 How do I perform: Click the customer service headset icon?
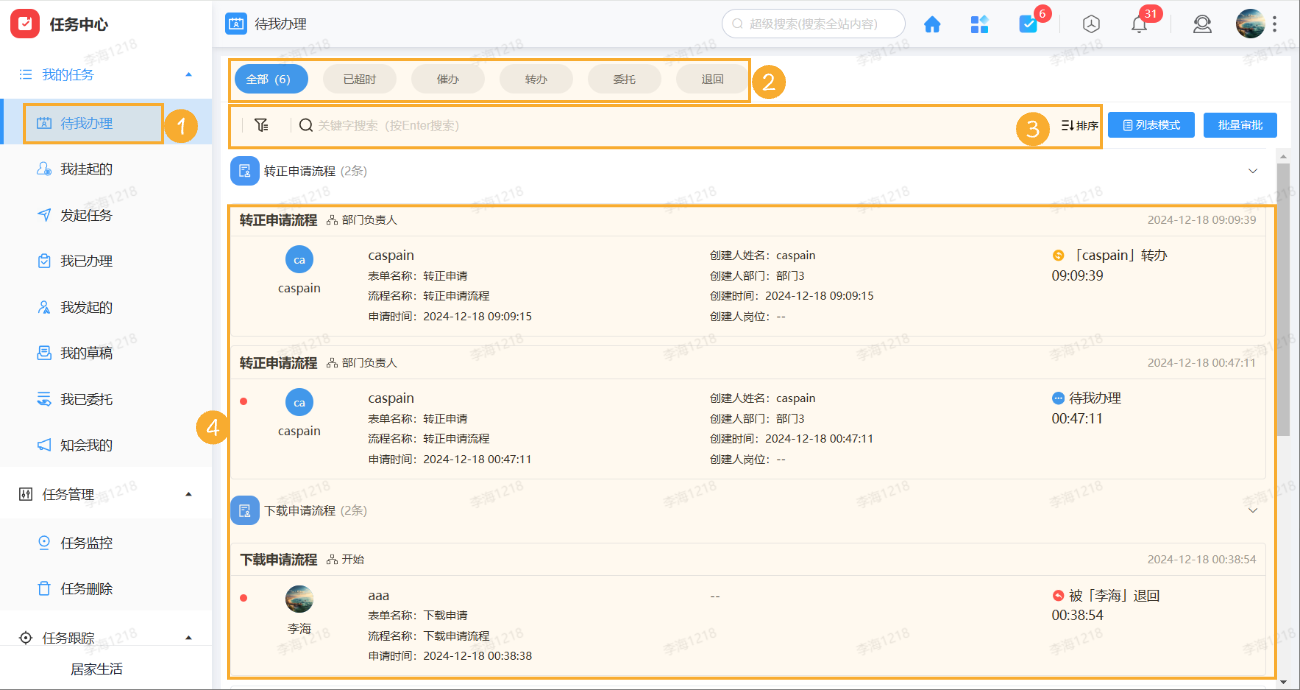(1202, 23)
